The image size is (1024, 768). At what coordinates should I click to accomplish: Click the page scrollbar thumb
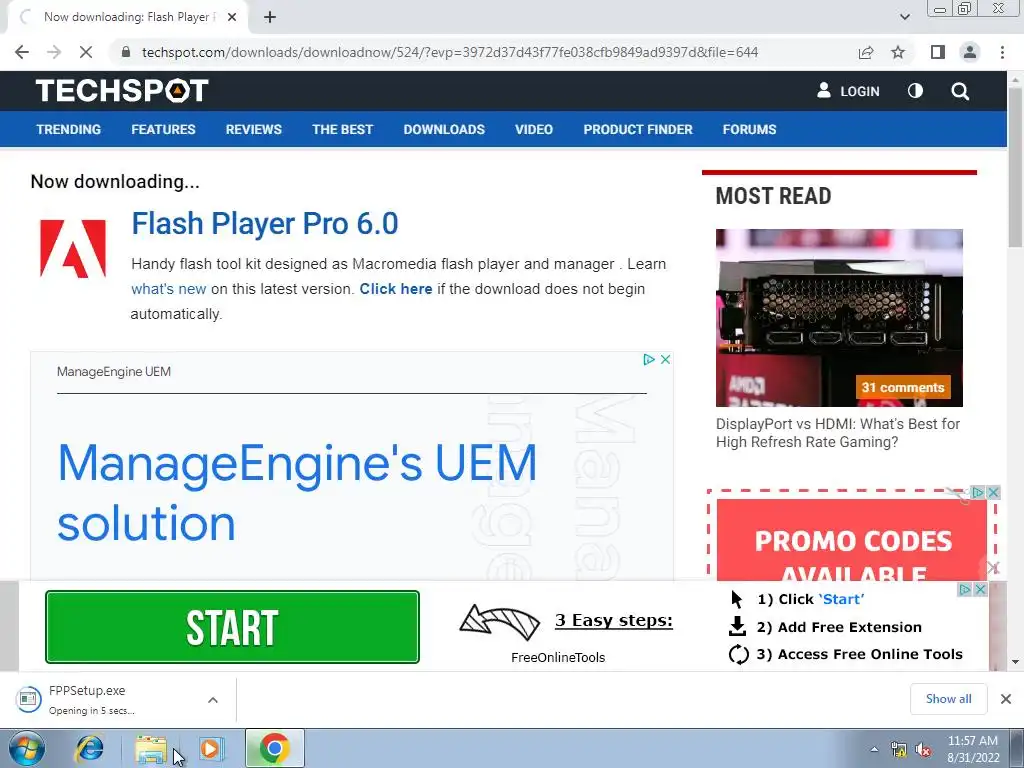click(x=1016, y=168)
